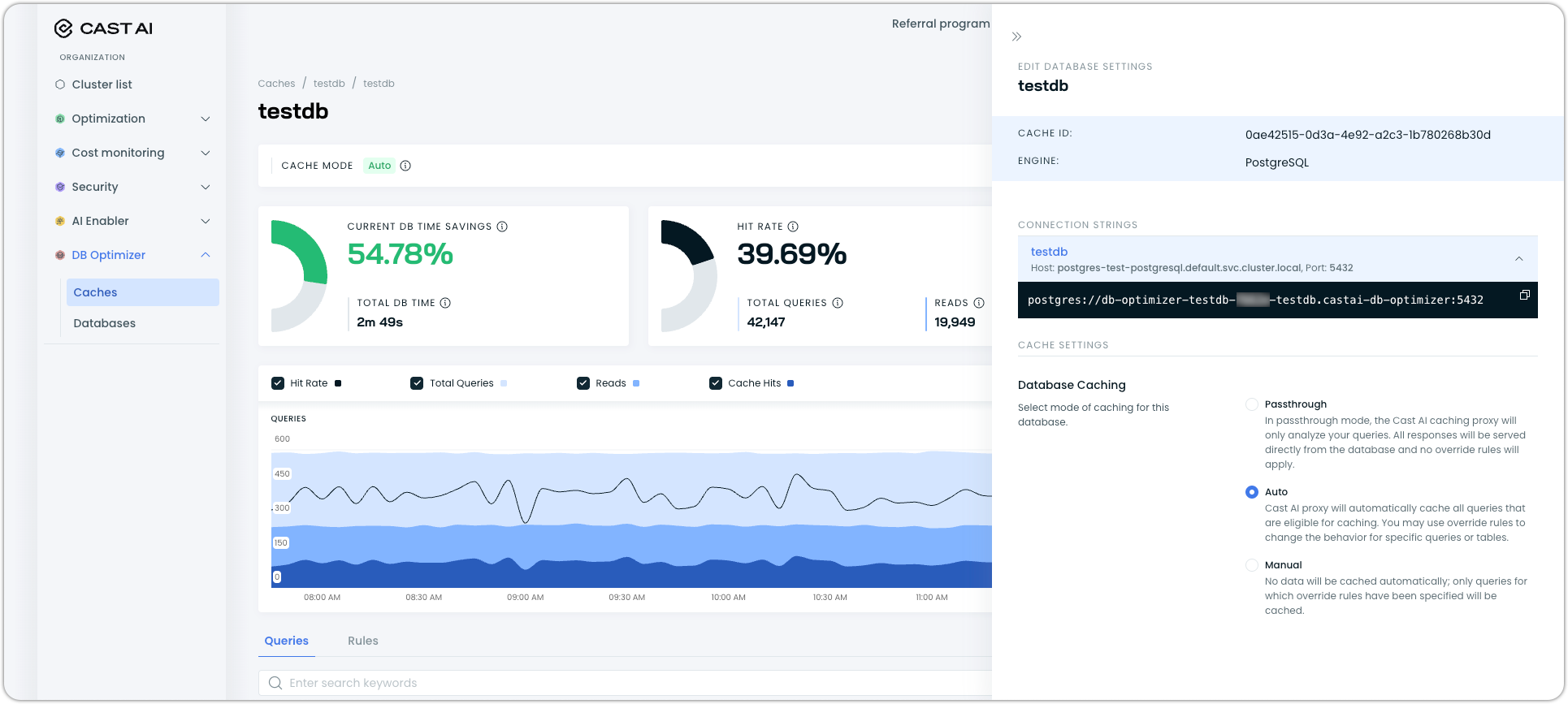Open the Caches sidebar item
Screen dimensions: 1568x704
(x=143, y=292)
